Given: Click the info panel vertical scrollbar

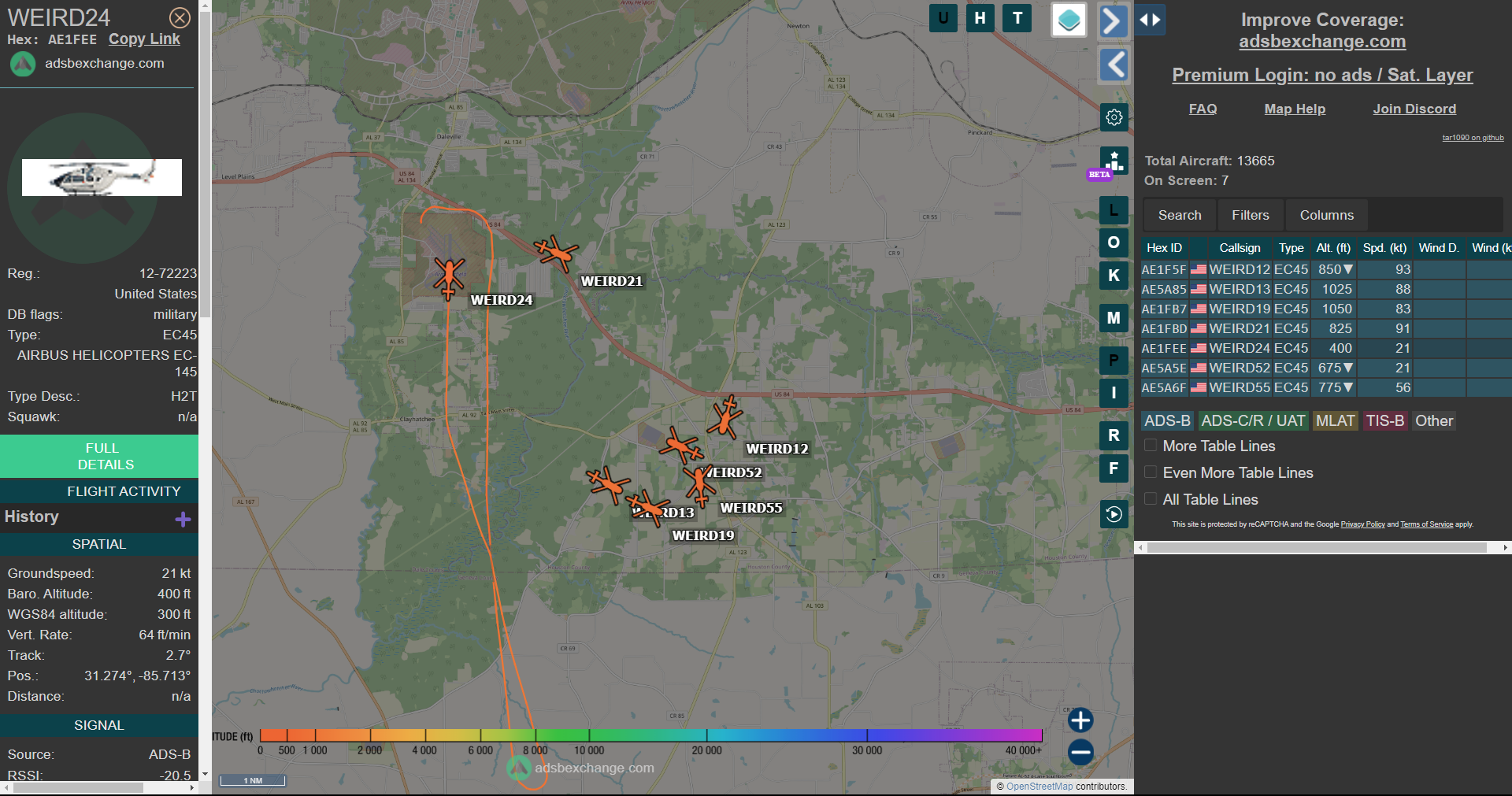Looking at the screenshot, I should coord(205,165).
